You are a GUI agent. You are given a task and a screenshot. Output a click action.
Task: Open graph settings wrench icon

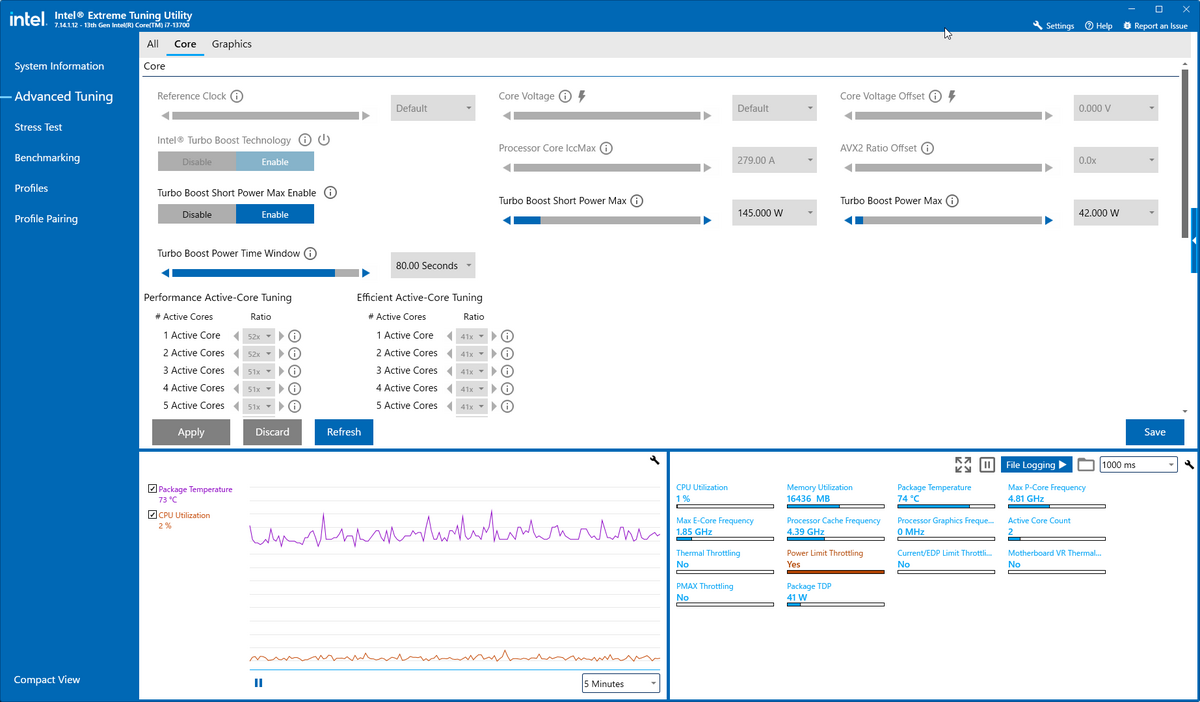[654, 460]
